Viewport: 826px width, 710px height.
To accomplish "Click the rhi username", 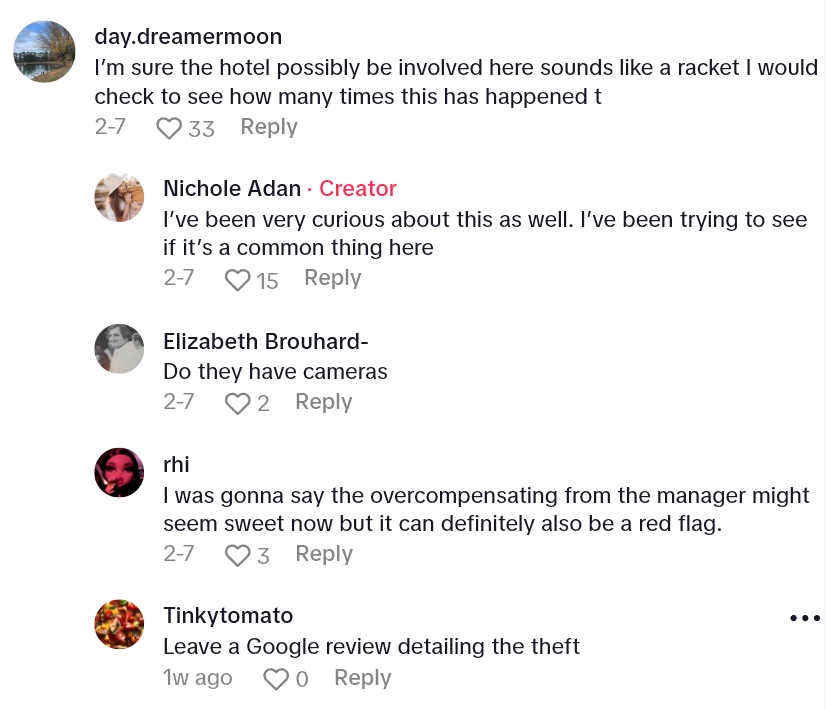I will pyautogui.click(x=176, y=464).
